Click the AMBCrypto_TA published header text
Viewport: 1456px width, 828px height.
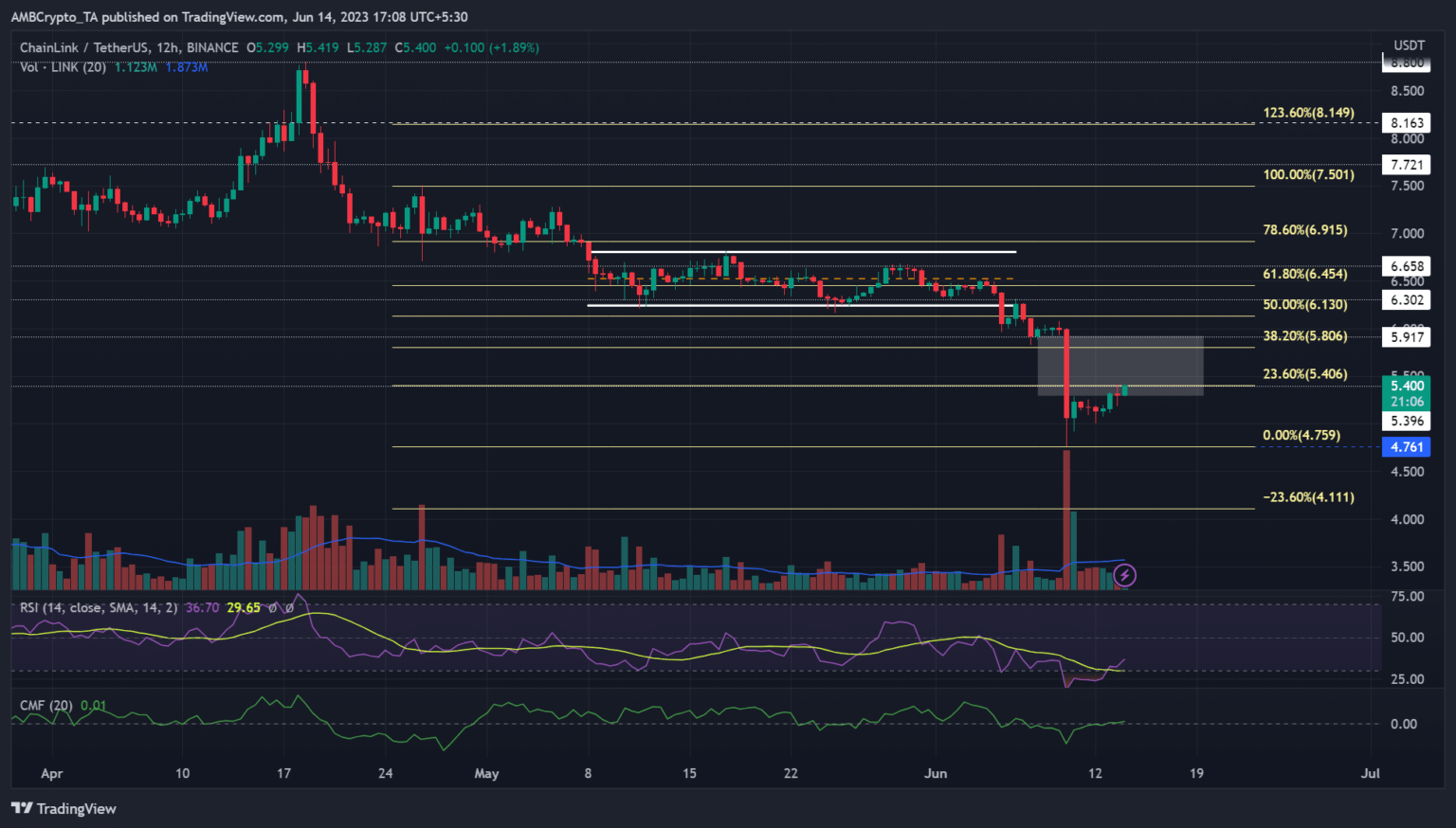tap(239, 17)
